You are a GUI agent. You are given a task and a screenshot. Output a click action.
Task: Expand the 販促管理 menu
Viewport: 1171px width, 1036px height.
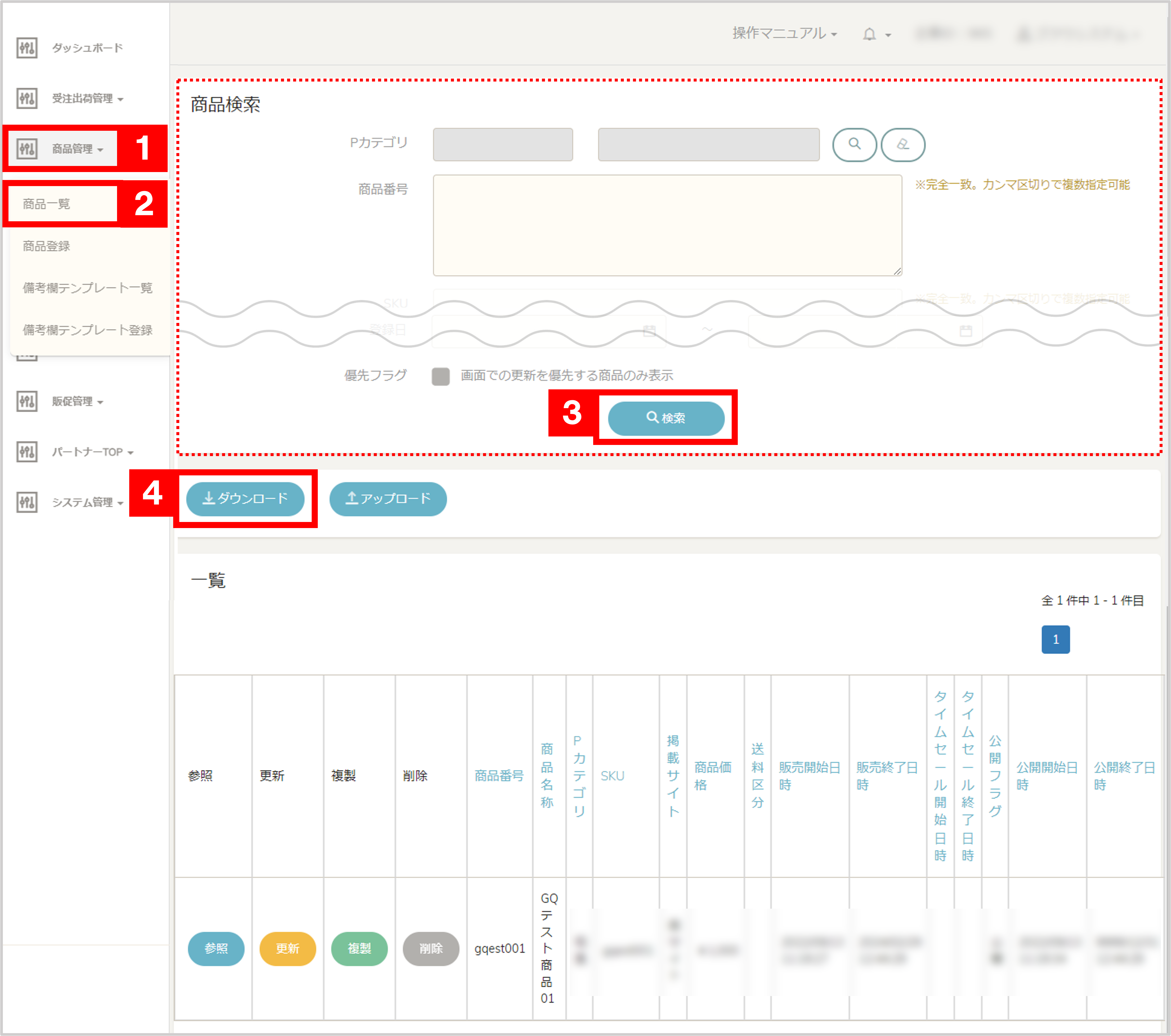point(78,402)
